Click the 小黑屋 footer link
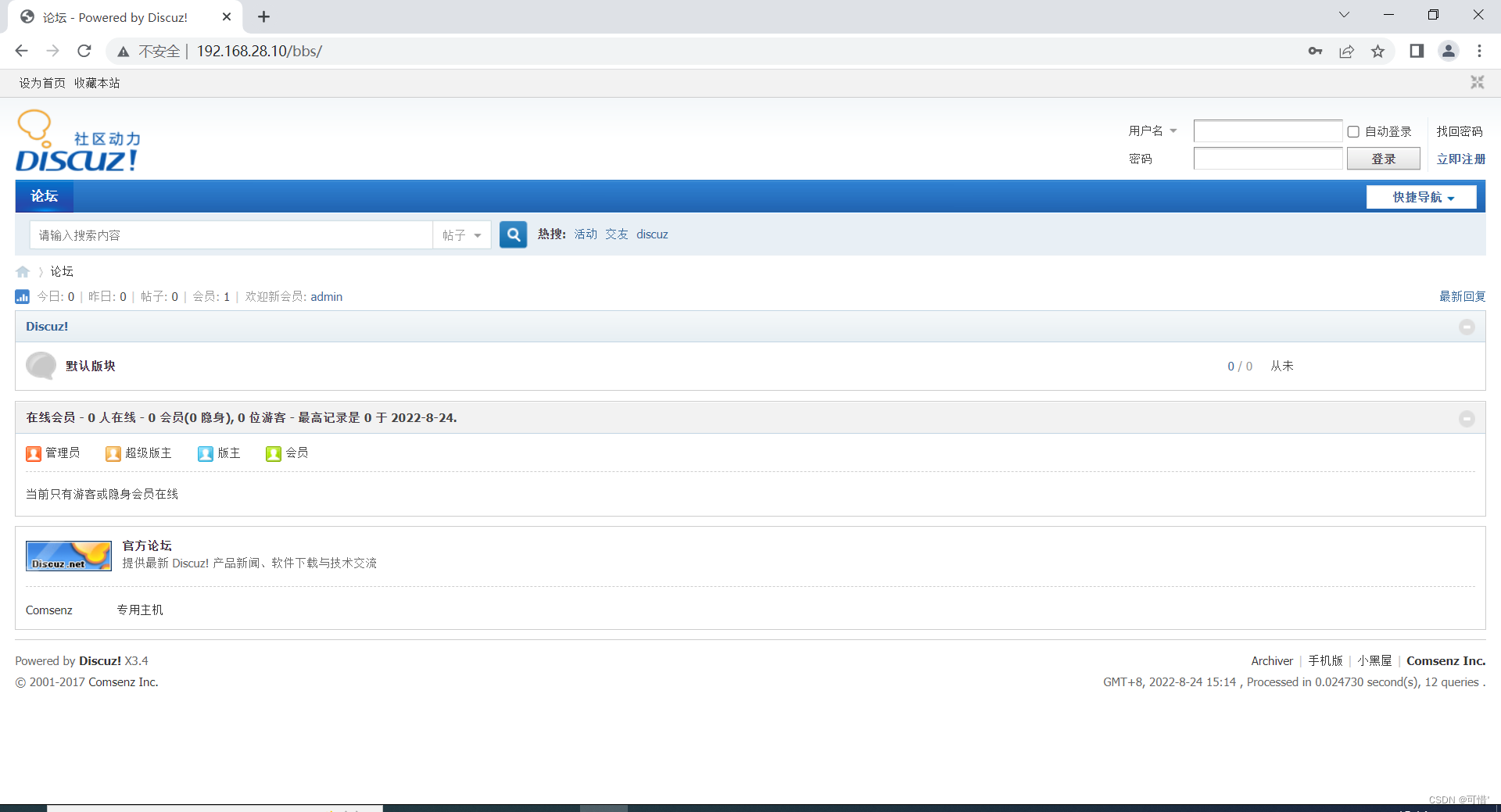This screenshot has height=812, width=1501. [1374, 661]
